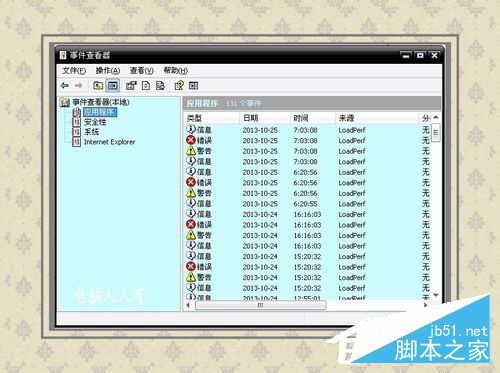Click the Back arrow toolbar icon
The width and height of the screenshot is (500, 373).
tap(65, 86)
